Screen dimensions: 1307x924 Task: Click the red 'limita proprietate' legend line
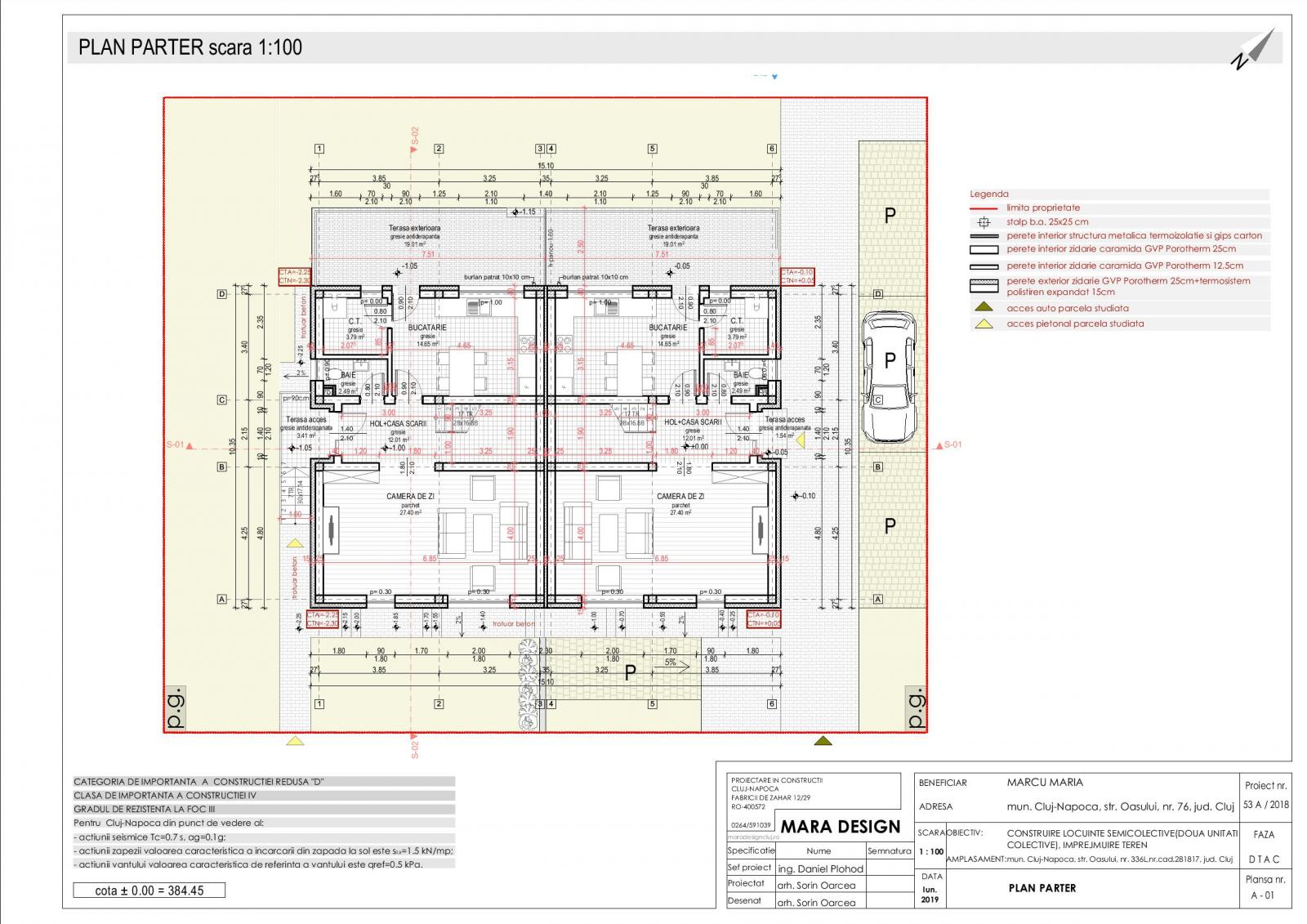coord(985,208)
